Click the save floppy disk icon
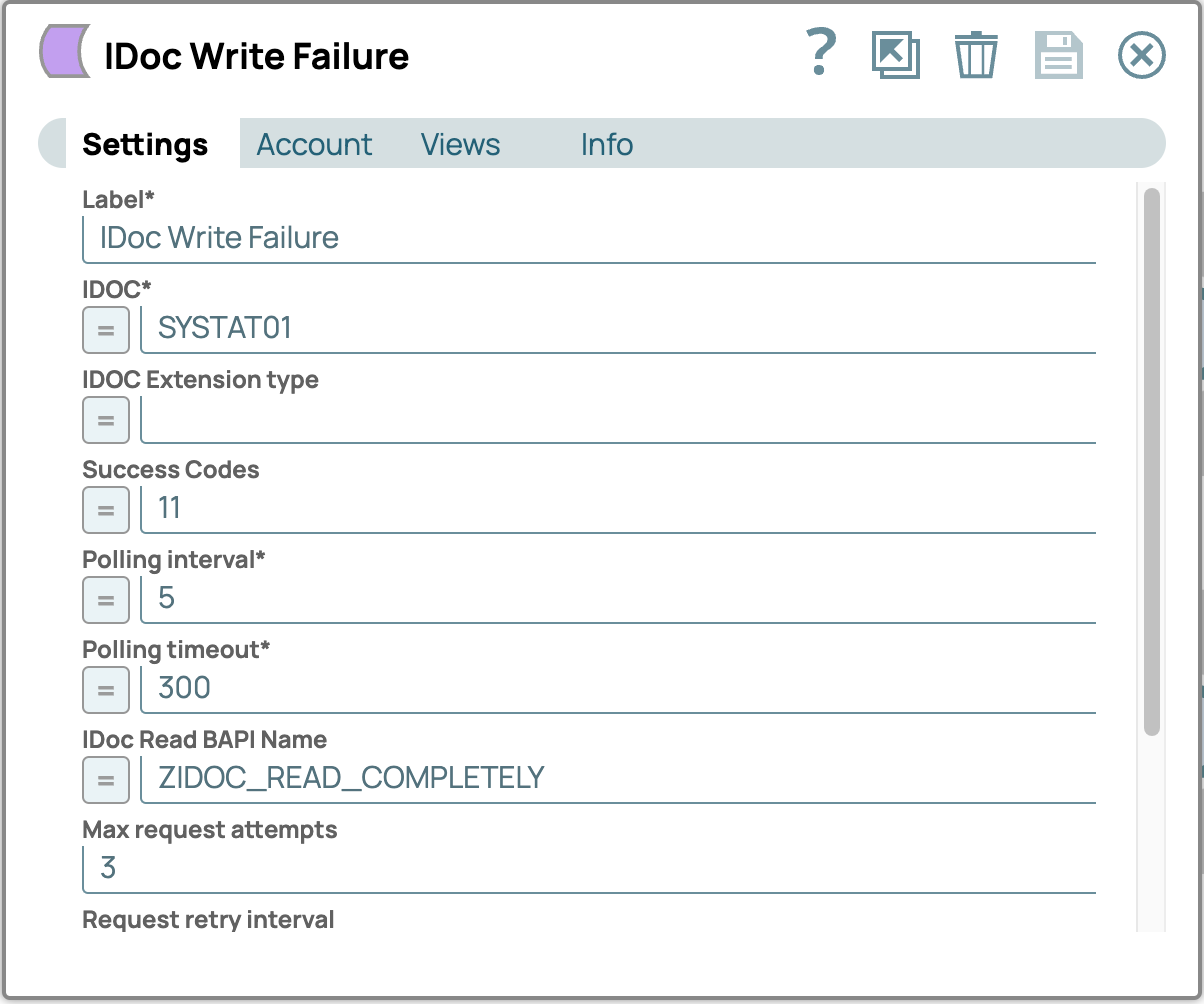 pos(1059,54)
